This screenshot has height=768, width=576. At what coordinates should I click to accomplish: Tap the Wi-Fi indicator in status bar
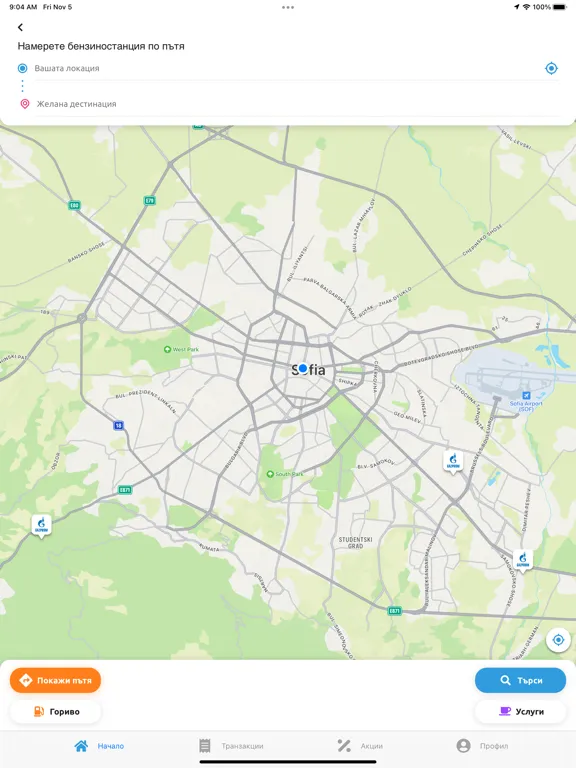click(x=527, y=7)
